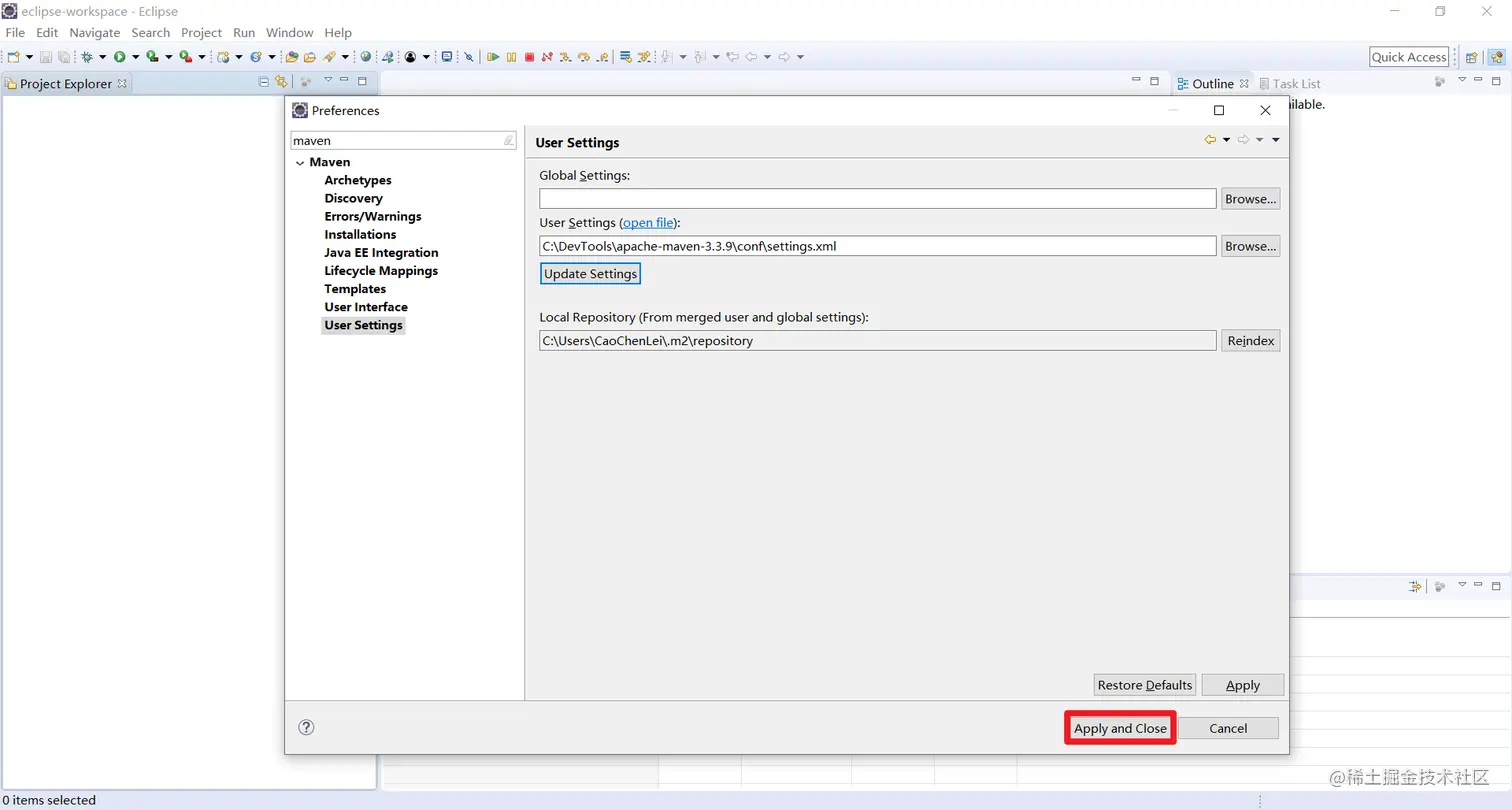Open the Coverage launch dropdown arrow
Image resolution: width=1512 pixels, height=810 pixels.
point(169,57)
